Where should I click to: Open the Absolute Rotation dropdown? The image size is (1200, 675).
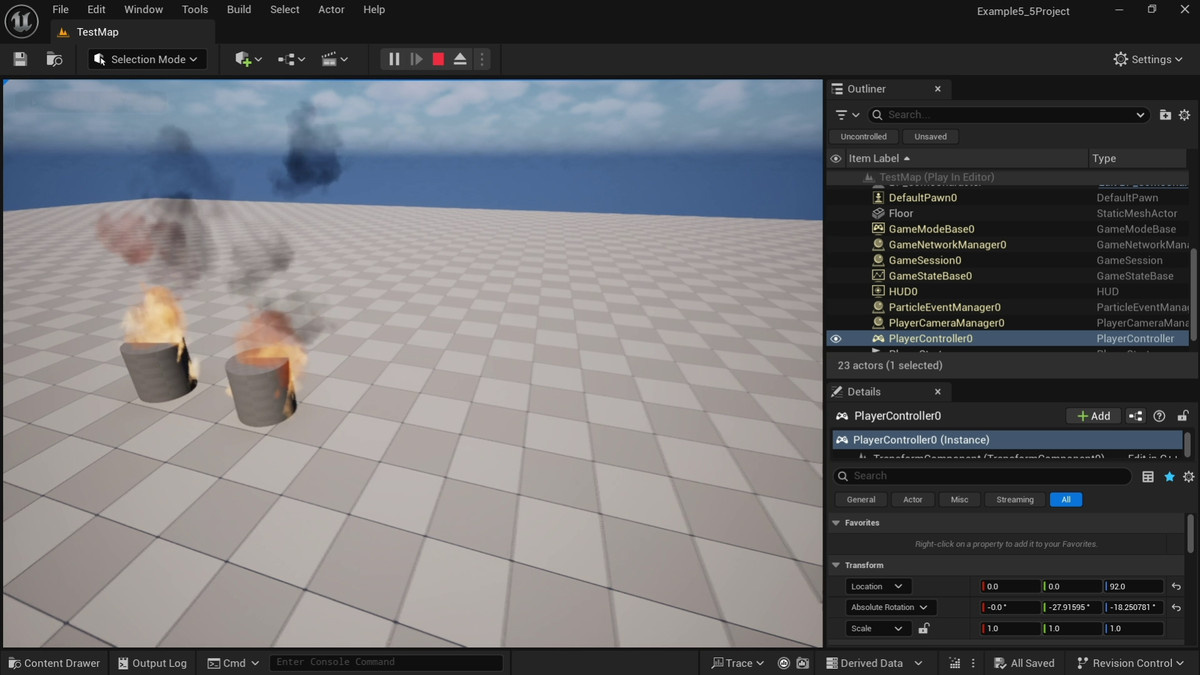[890, 607]
